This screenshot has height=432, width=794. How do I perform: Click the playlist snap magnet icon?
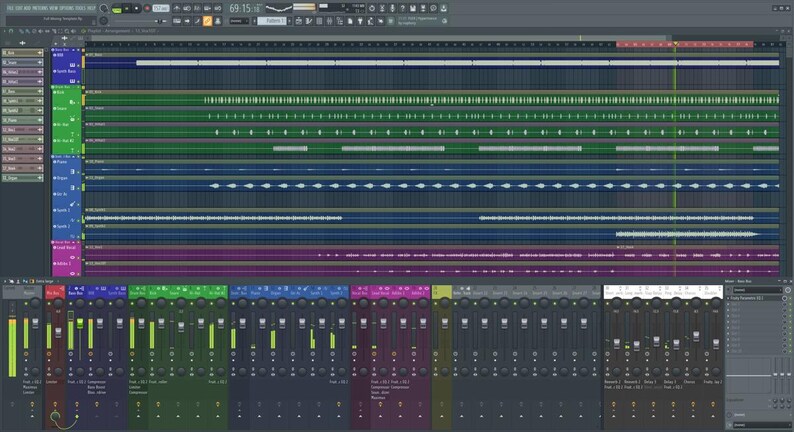coord(11,31)
